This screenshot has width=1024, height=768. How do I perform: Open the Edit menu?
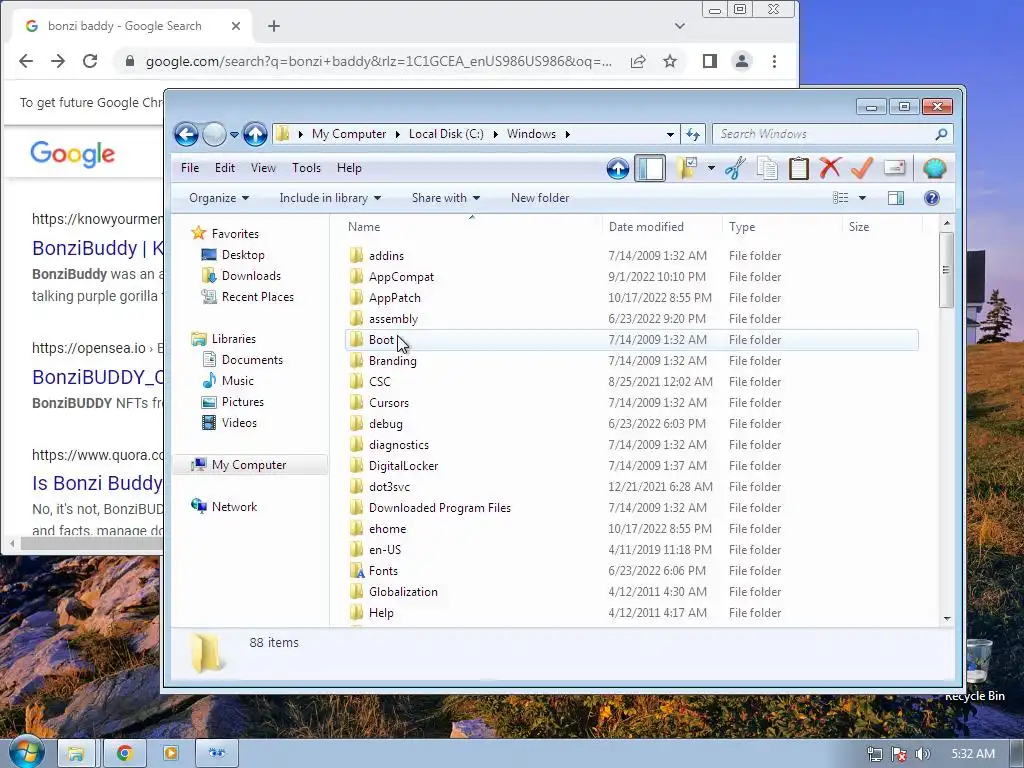pyautogui.click(x=225, y=168)
